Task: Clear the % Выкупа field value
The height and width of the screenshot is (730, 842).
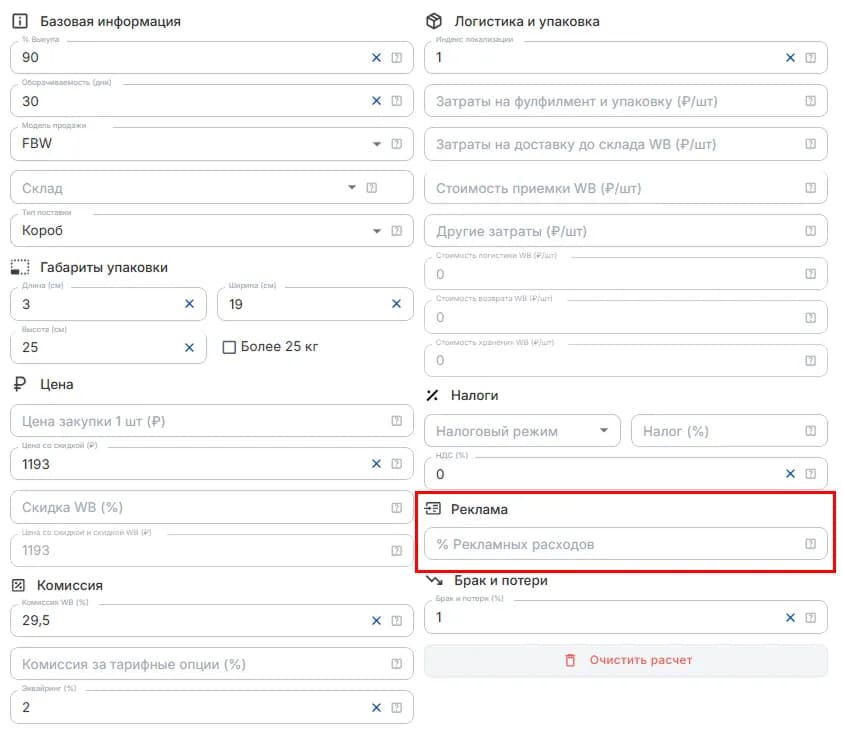Action: coord(376,57)
